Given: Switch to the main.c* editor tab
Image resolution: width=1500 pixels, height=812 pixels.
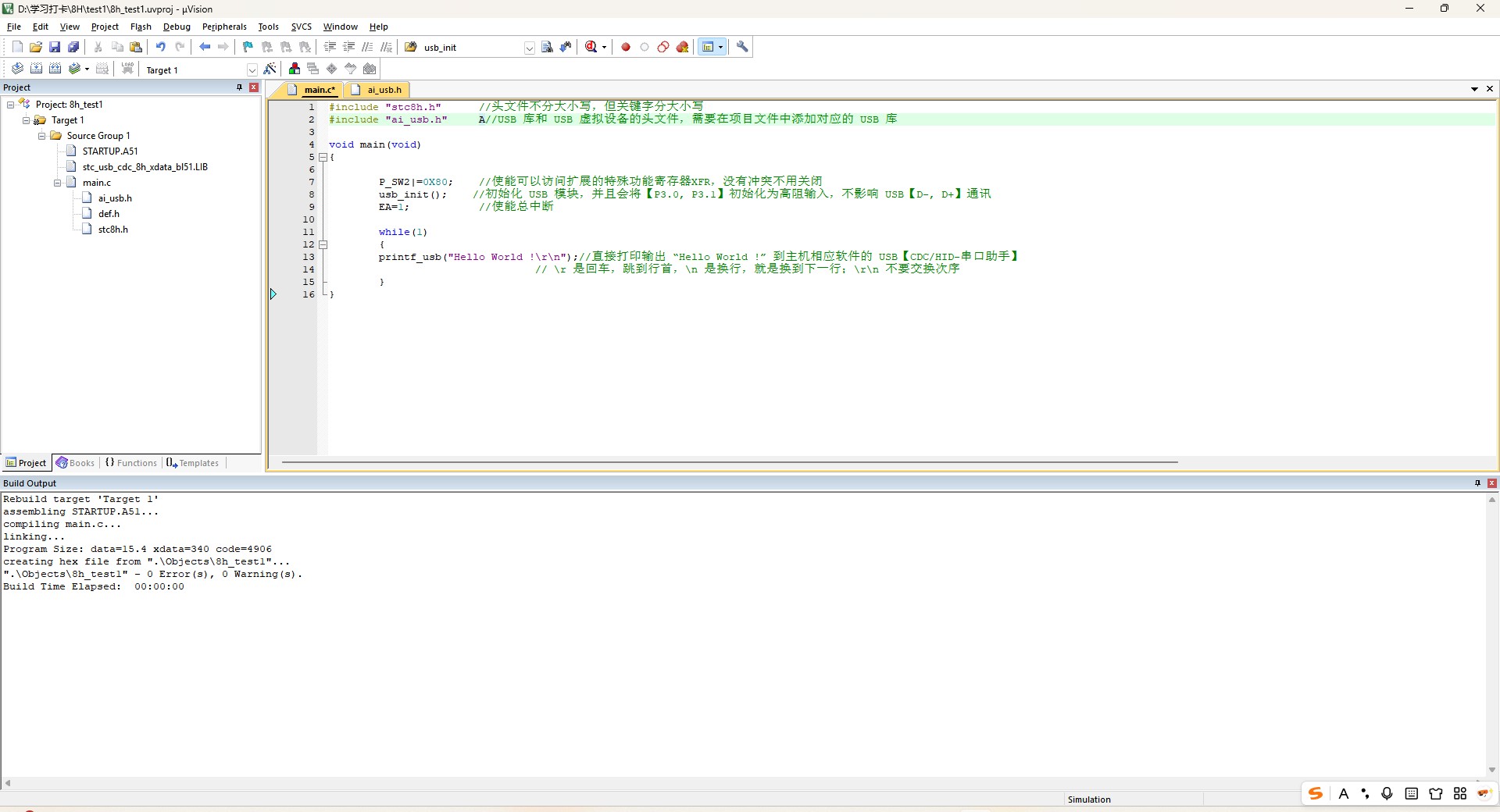Looking at the screenshot, I should click(x=312, y=90).
